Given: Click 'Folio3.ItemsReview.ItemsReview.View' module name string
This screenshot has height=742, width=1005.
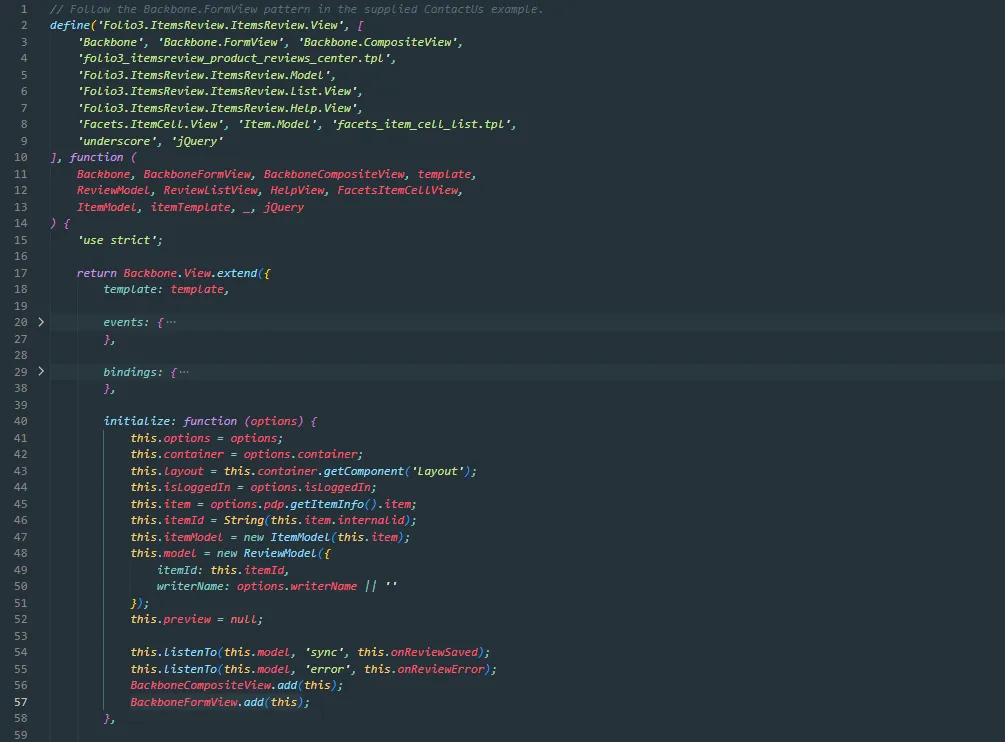Looking at the screenshot, I should point(222,25).
